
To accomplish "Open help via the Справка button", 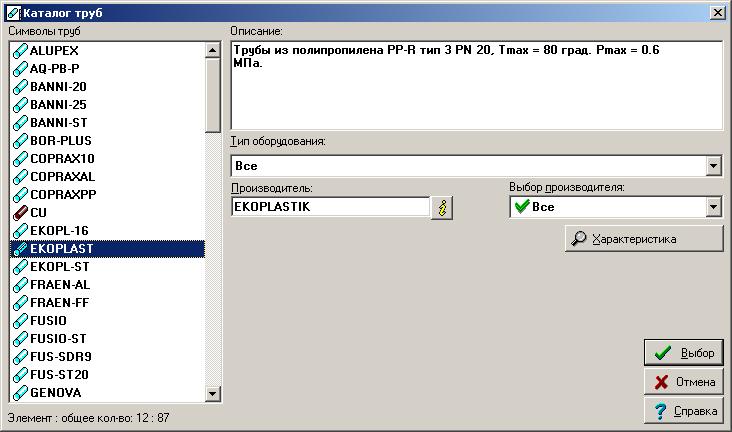I will coord(683,411).
